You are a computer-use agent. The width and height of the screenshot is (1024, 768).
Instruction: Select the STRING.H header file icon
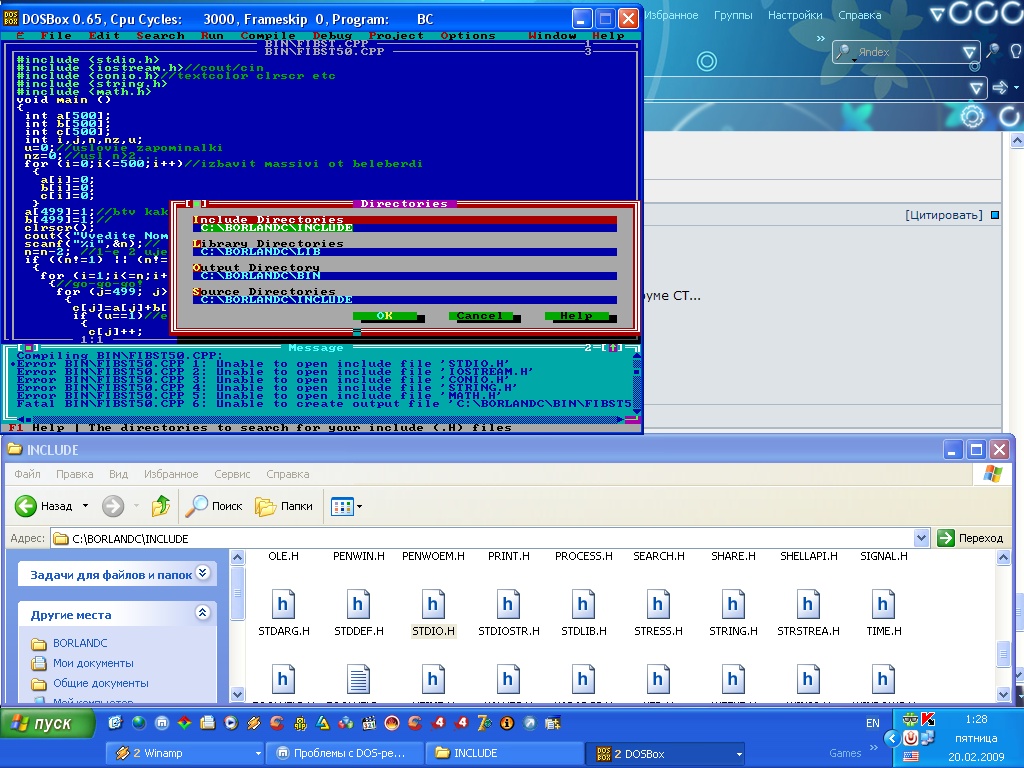pos(733,605)
